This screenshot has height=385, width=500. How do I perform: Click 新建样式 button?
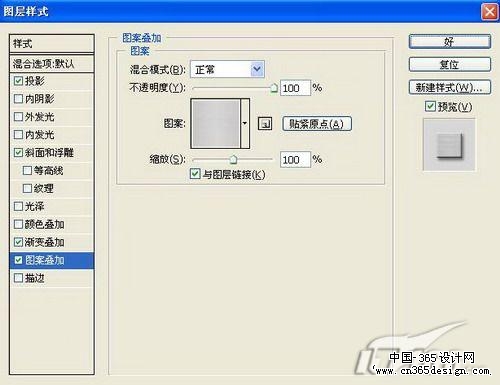point(450,87)
